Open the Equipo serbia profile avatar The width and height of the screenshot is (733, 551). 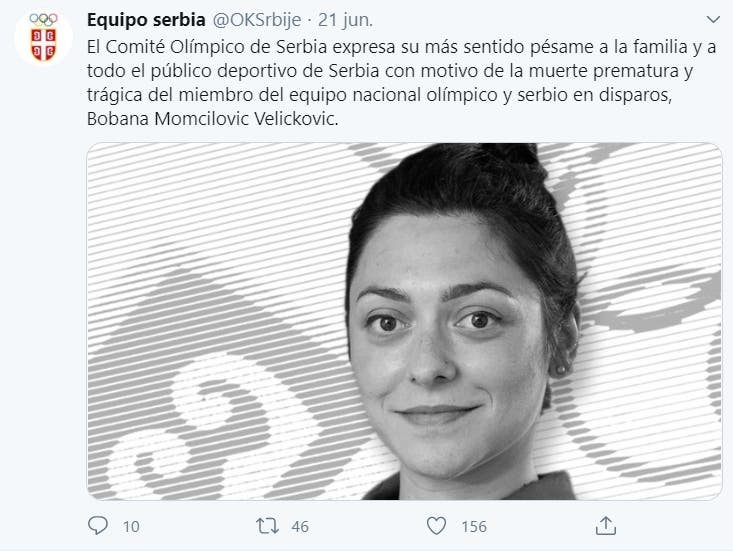pyautogui.click(x=43, y=37)
